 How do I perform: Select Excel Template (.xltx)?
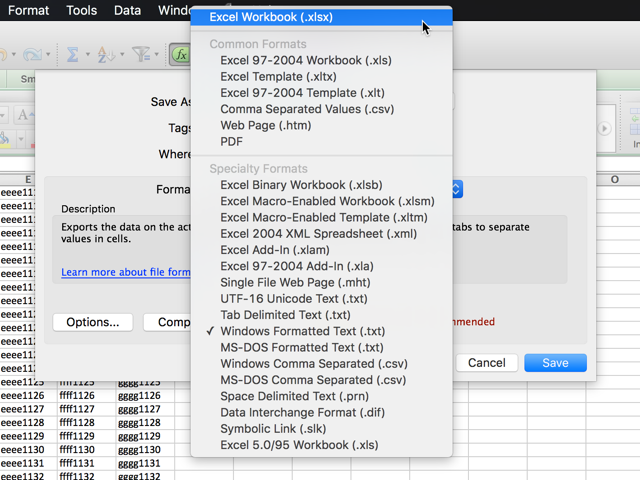click(x=322, y=77)
